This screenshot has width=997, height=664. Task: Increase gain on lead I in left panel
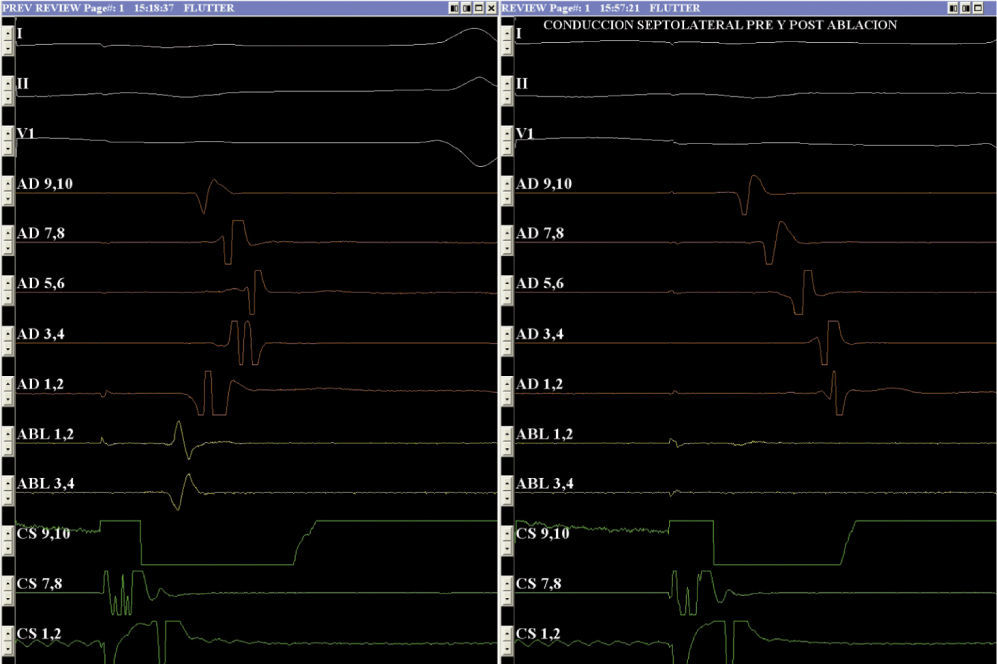tap(8, 32)
